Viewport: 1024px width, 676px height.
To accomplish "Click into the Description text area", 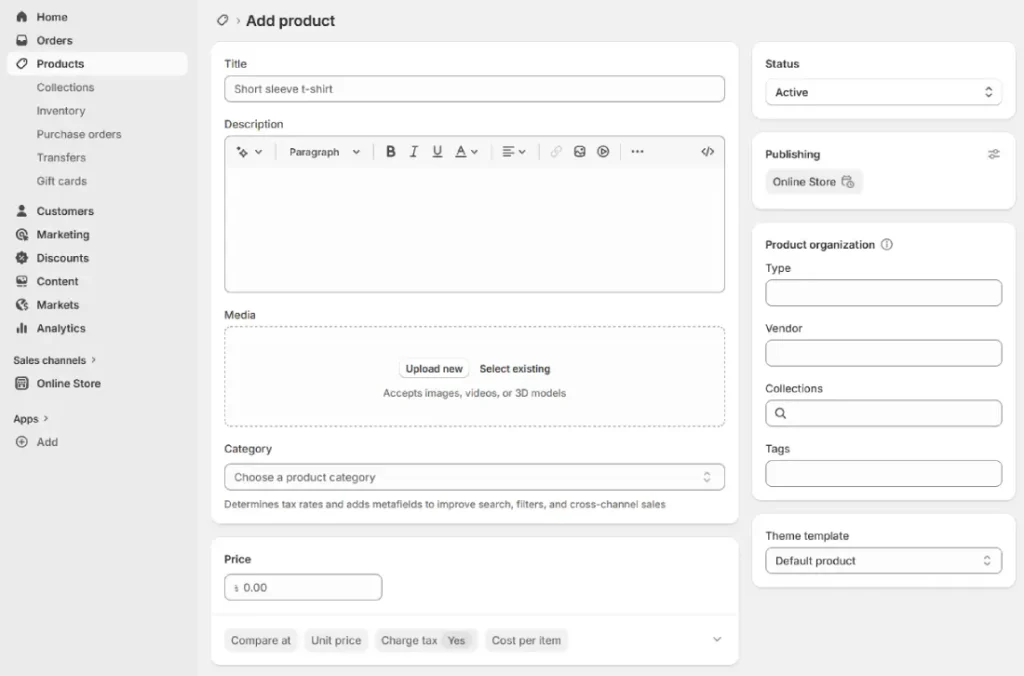I will [x=474, y=229].
